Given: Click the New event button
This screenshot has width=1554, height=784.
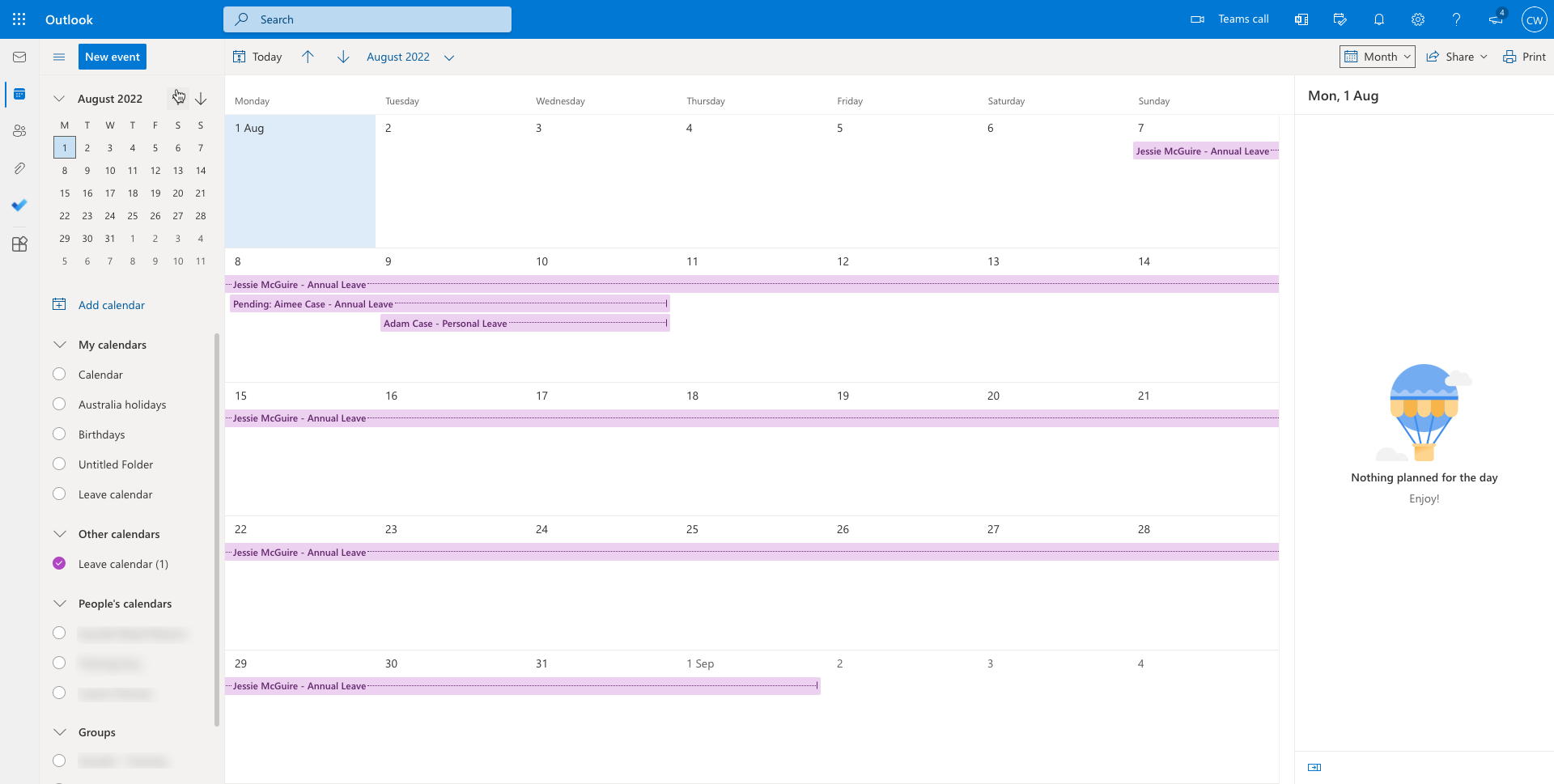Looking at the screenshot, I should (113, 57).
